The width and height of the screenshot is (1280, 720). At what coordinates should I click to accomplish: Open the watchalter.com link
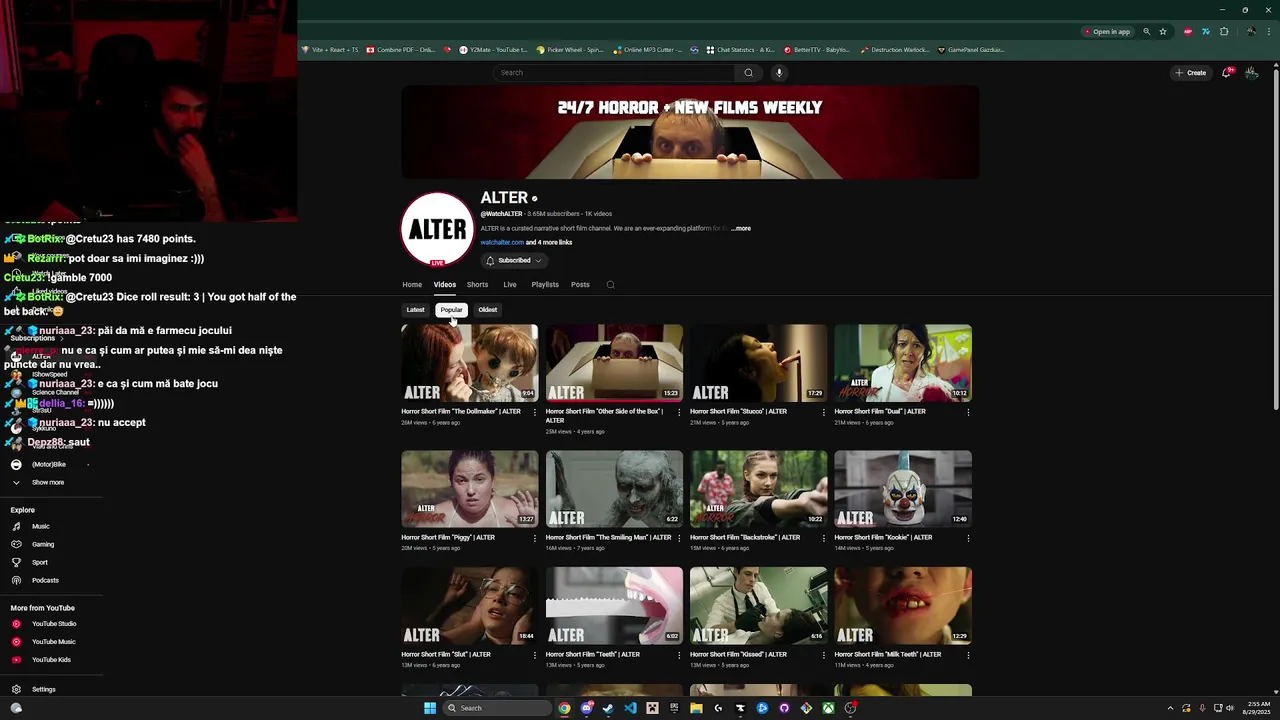(x=502, y=242)
